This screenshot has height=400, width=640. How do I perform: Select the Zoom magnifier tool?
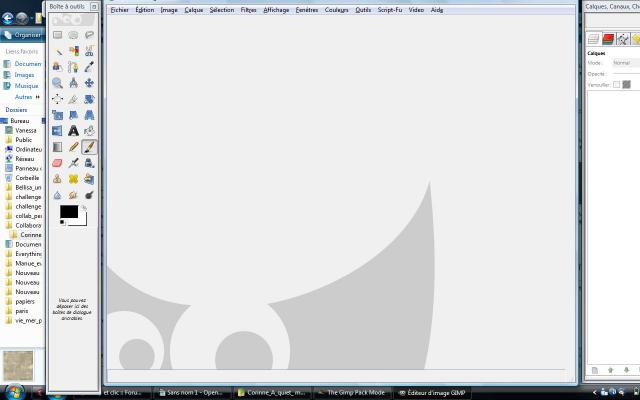[58, 83]
